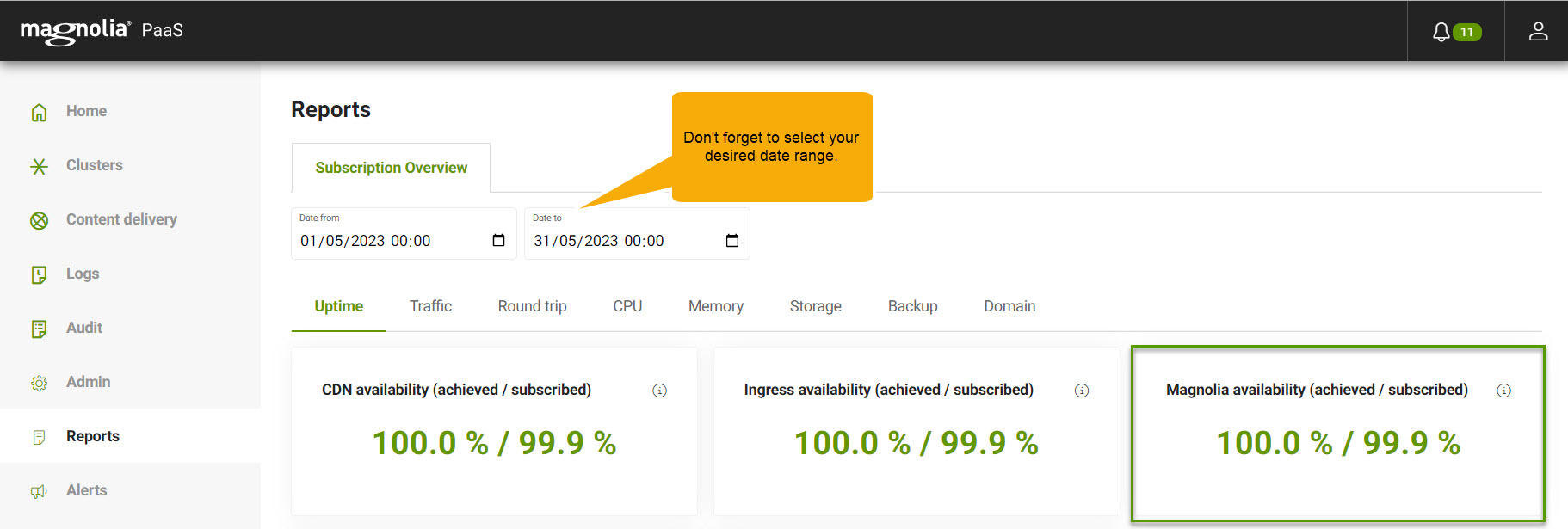Viewport: 1568px width, 529px height.
Task: Switch to the Memory tab
Action: pyautogui.click(x=716, y=306)
